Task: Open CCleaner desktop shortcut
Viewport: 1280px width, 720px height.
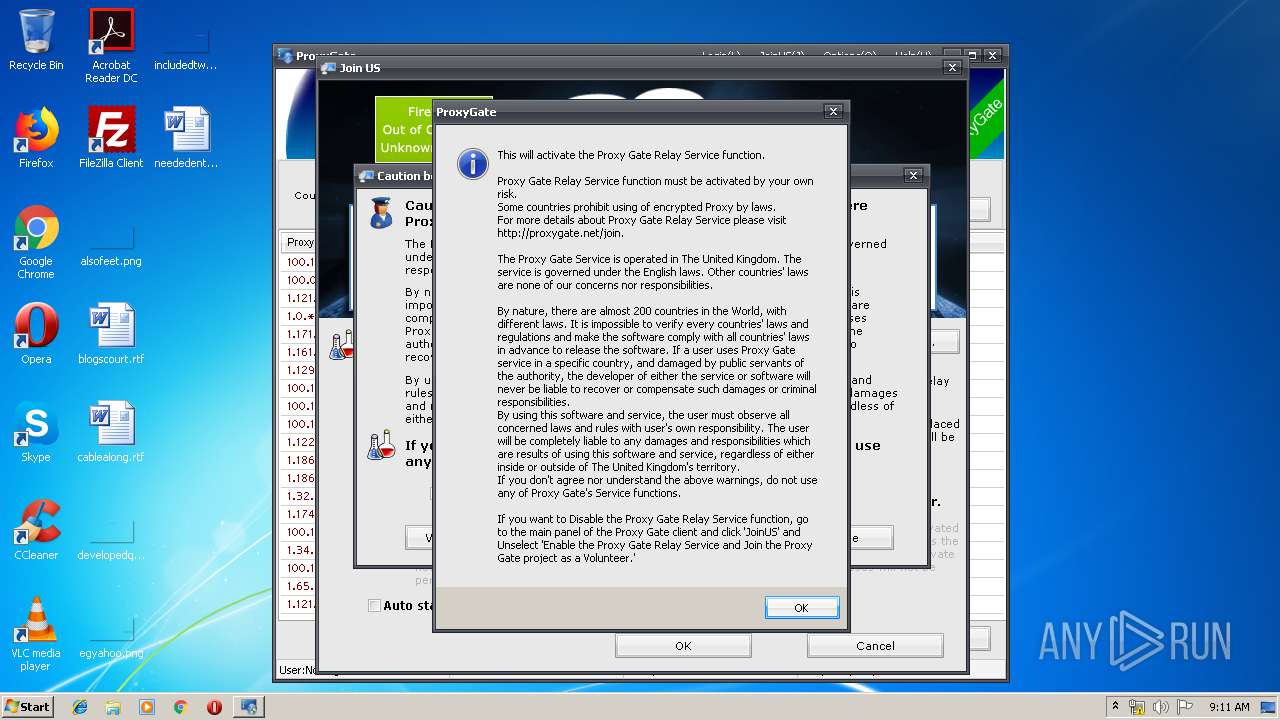Action: coord(36,530)
